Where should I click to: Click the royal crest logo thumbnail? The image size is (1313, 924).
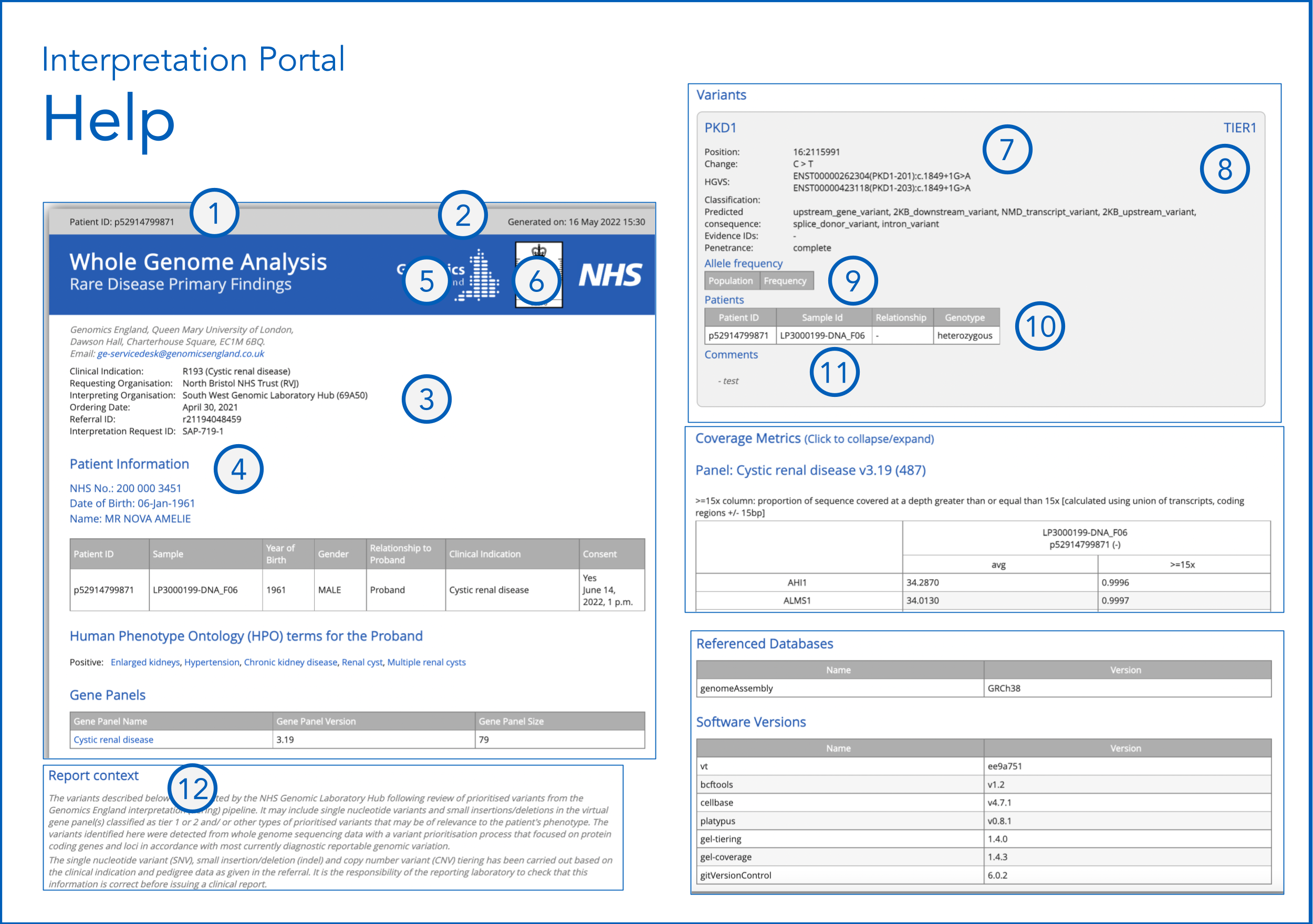point(539,250)
